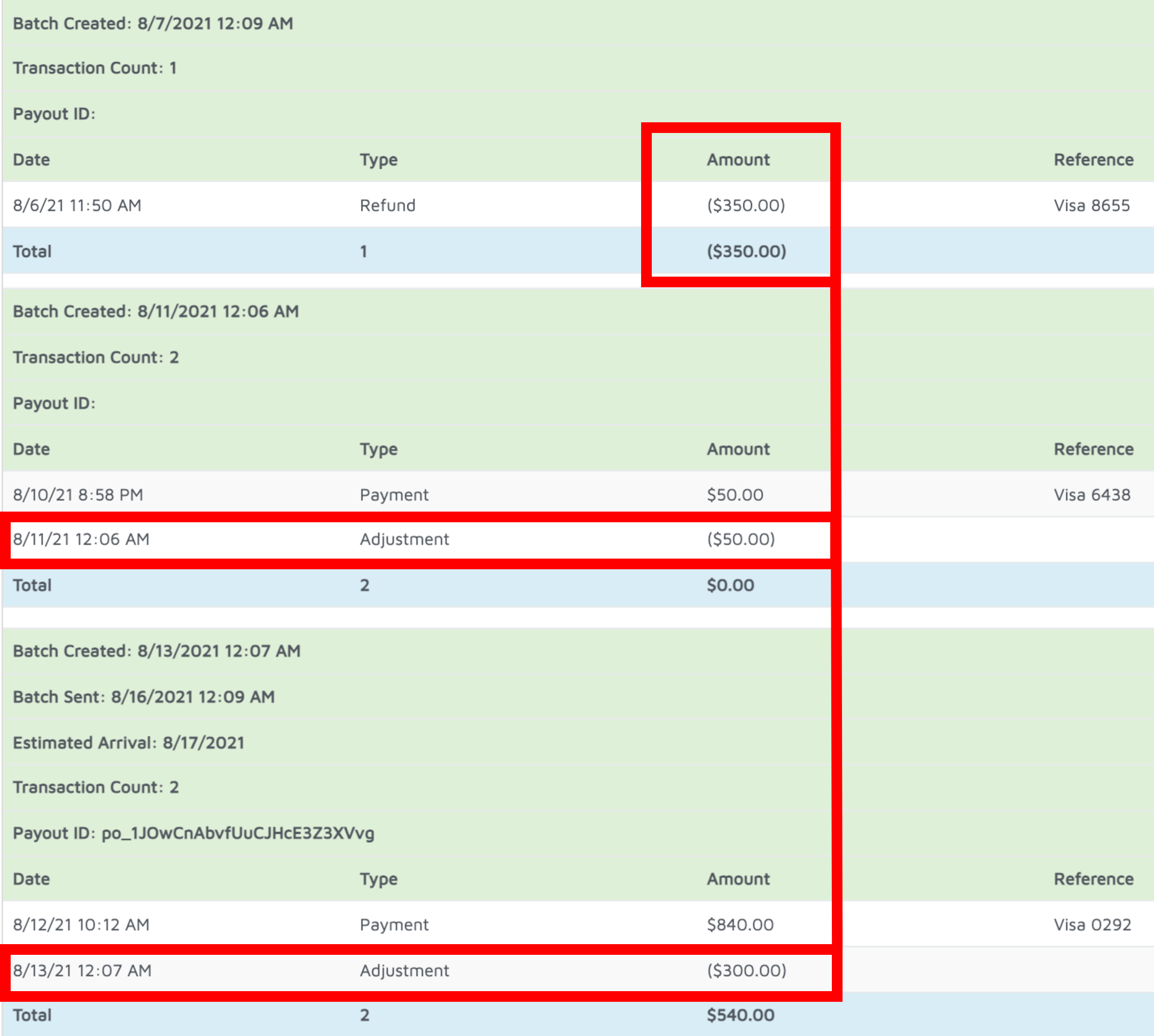Click the Refund row dated 8/6/21
1154x1036 pixels.
[x=387, y=206]
